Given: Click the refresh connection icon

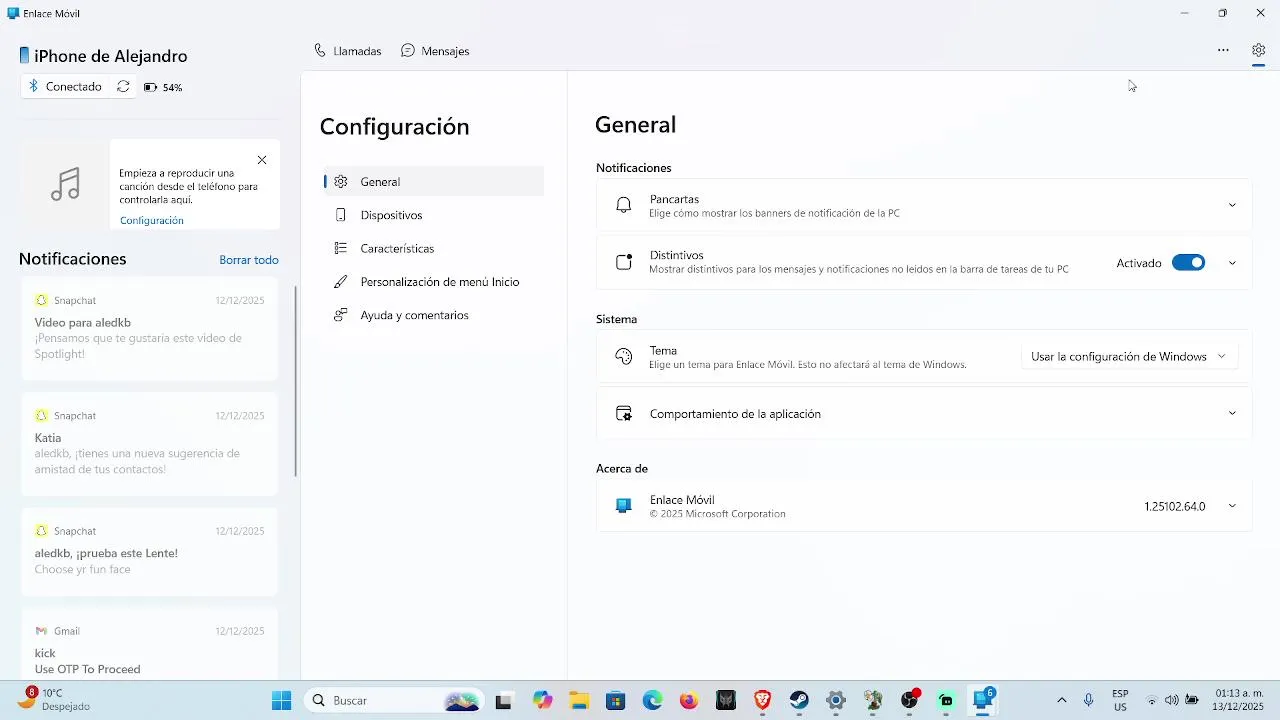Looking at the screenshot, I should [x=123, y=87].
